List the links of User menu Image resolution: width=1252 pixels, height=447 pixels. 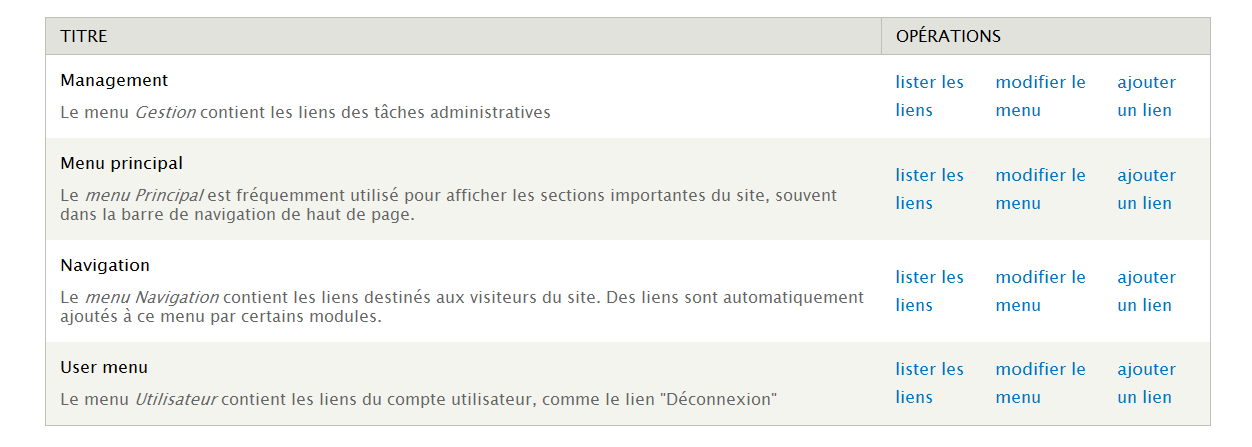click(929, 370)
